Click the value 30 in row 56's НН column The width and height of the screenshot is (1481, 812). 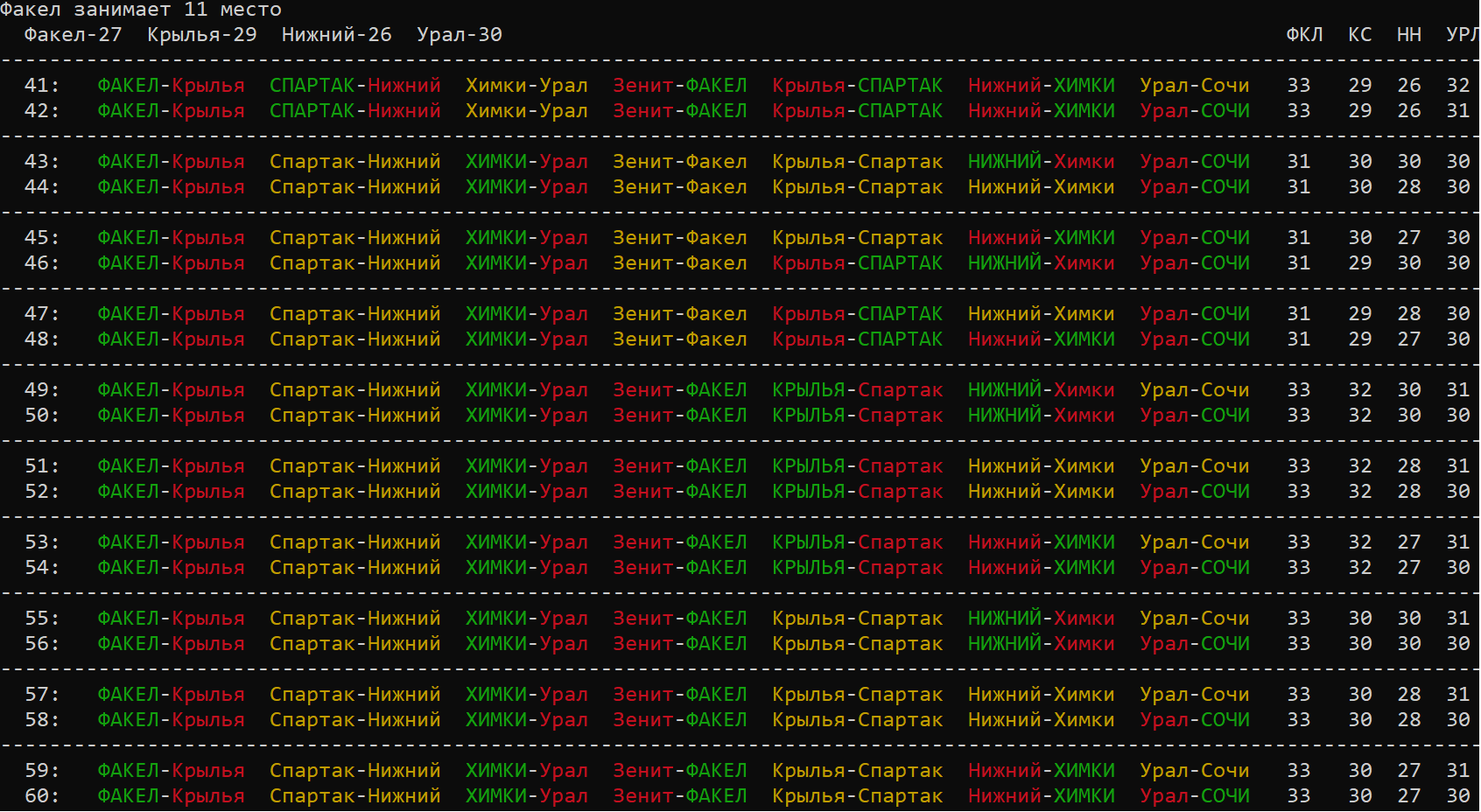coord(1409,644)
